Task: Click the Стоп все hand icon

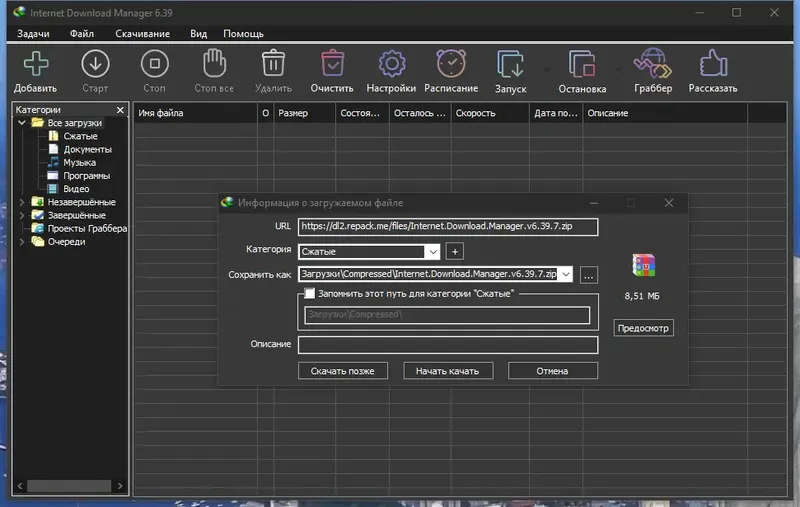Action: 214,64
